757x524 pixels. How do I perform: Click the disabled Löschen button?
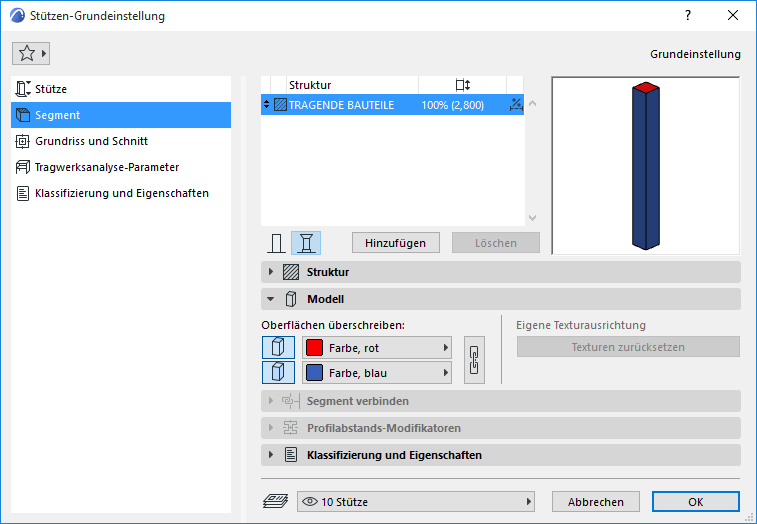pos(496,243)
